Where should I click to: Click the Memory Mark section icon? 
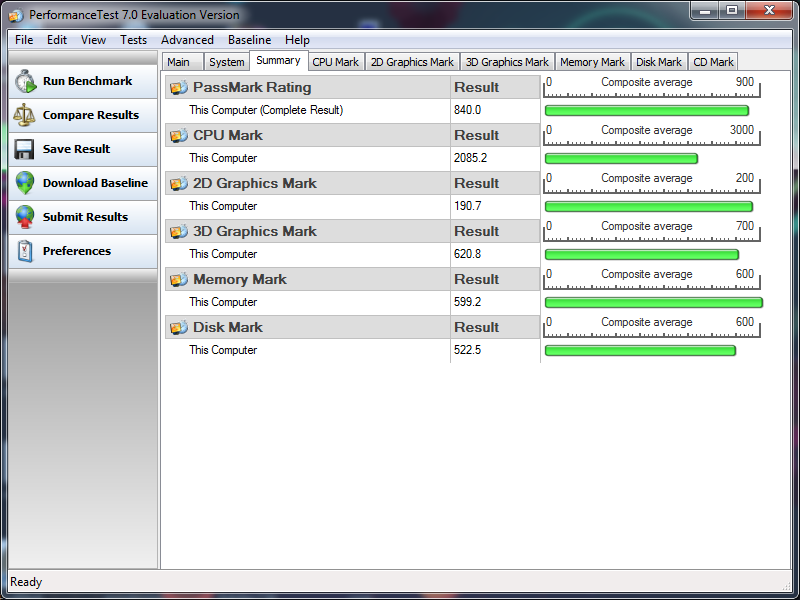coord(179,279)
